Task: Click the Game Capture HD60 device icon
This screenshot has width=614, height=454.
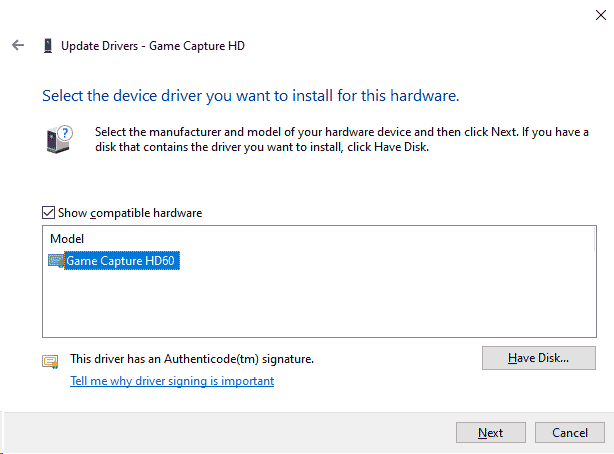Action: click(56, 260)
